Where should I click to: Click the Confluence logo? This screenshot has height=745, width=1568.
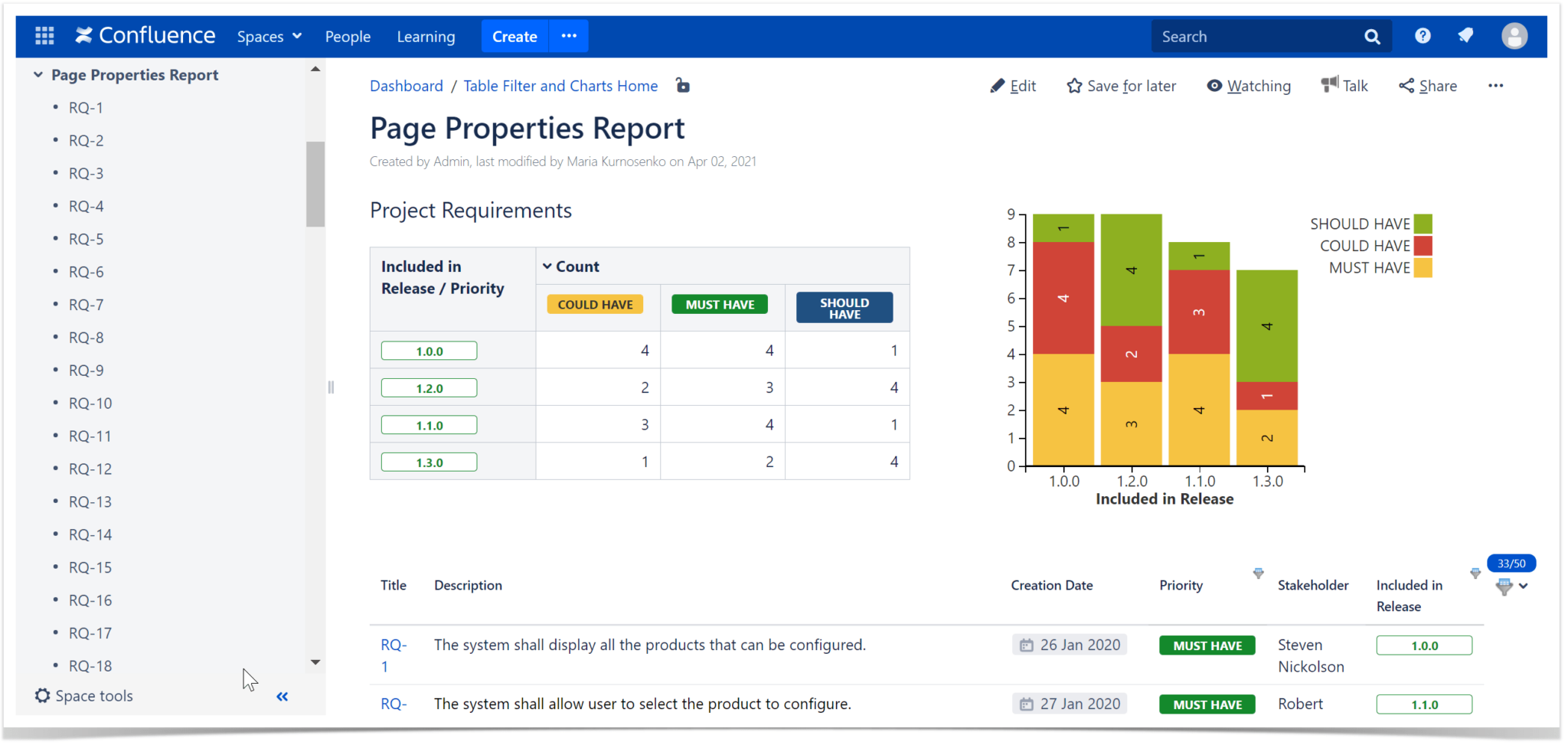(x=145, y=34)
